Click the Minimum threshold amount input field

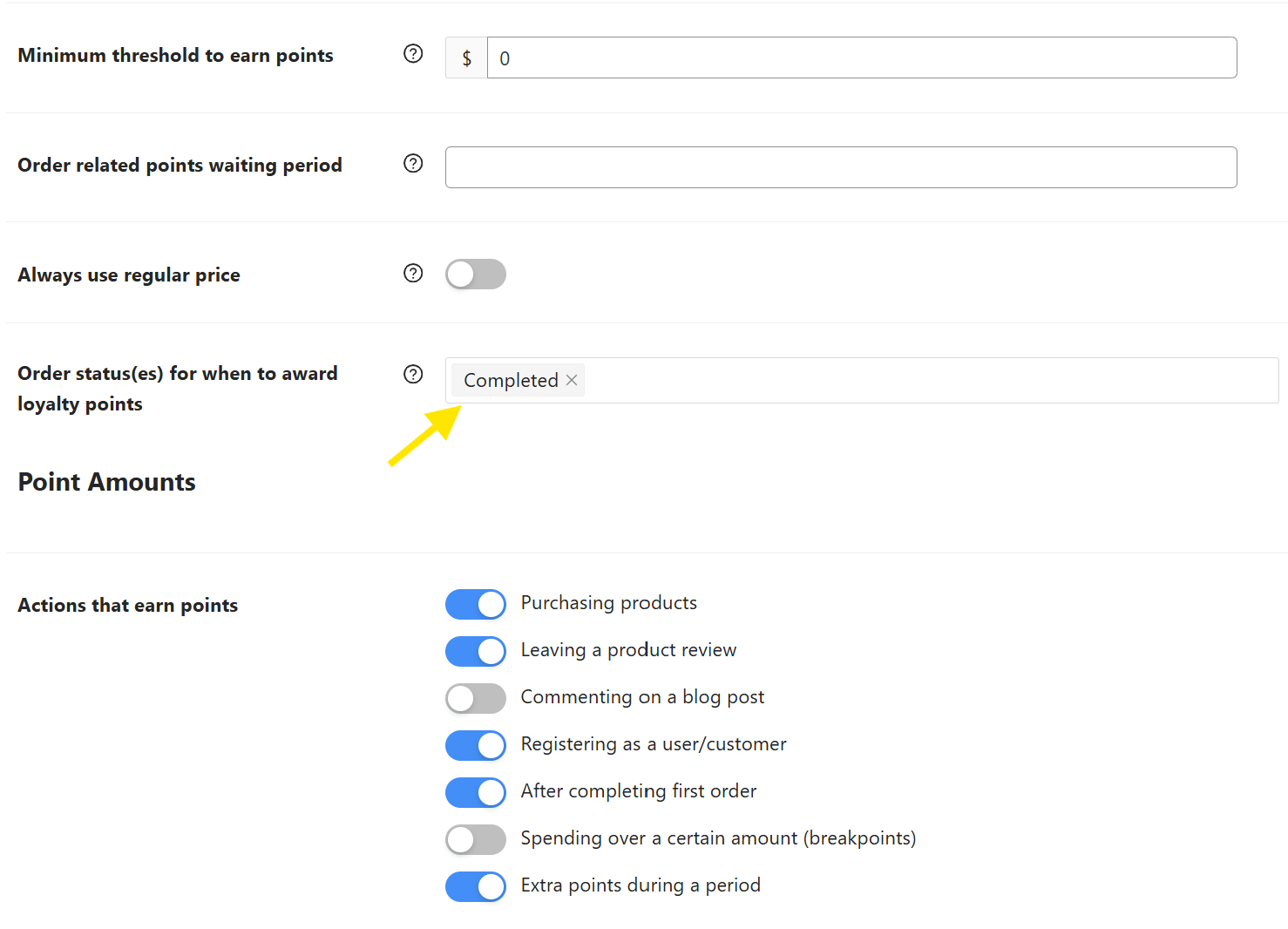tap(861, 58)
